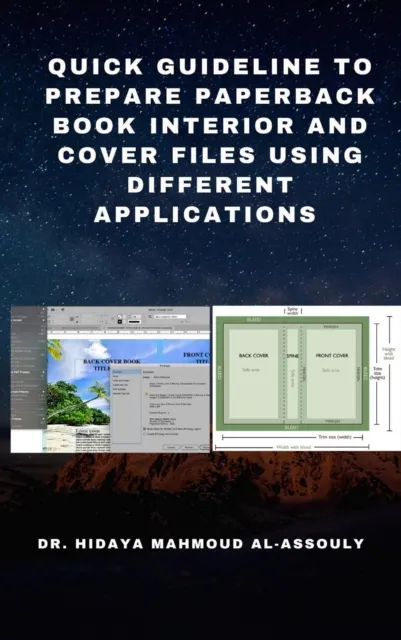
Task: Click the 'SPINE' label in the diagram
Action: click(292, 356)
